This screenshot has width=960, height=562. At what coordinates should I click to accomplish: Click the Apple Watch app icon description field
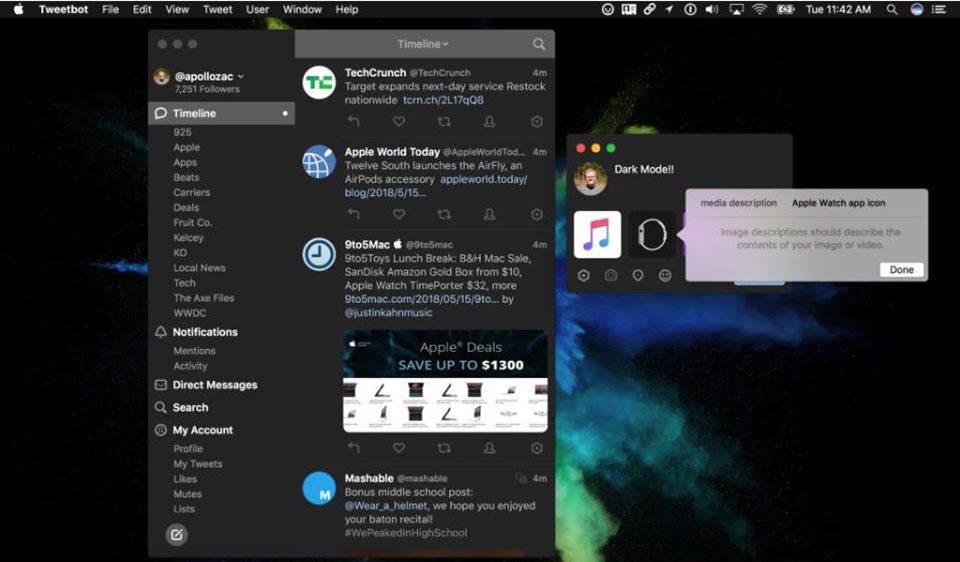coord(838,203)
